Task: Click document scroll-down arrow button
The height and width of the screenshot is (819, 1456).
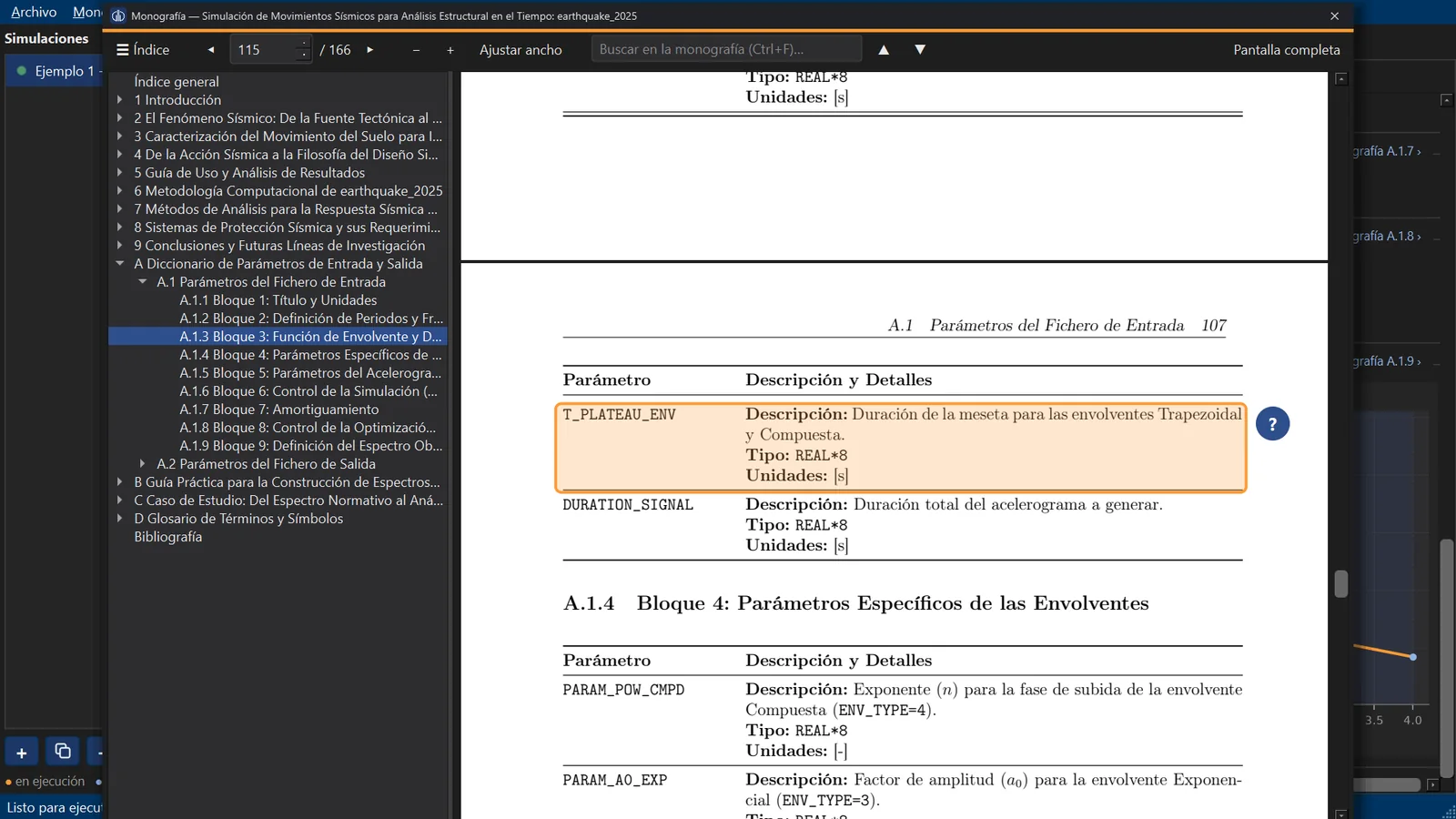Action: pos(1341,814)
